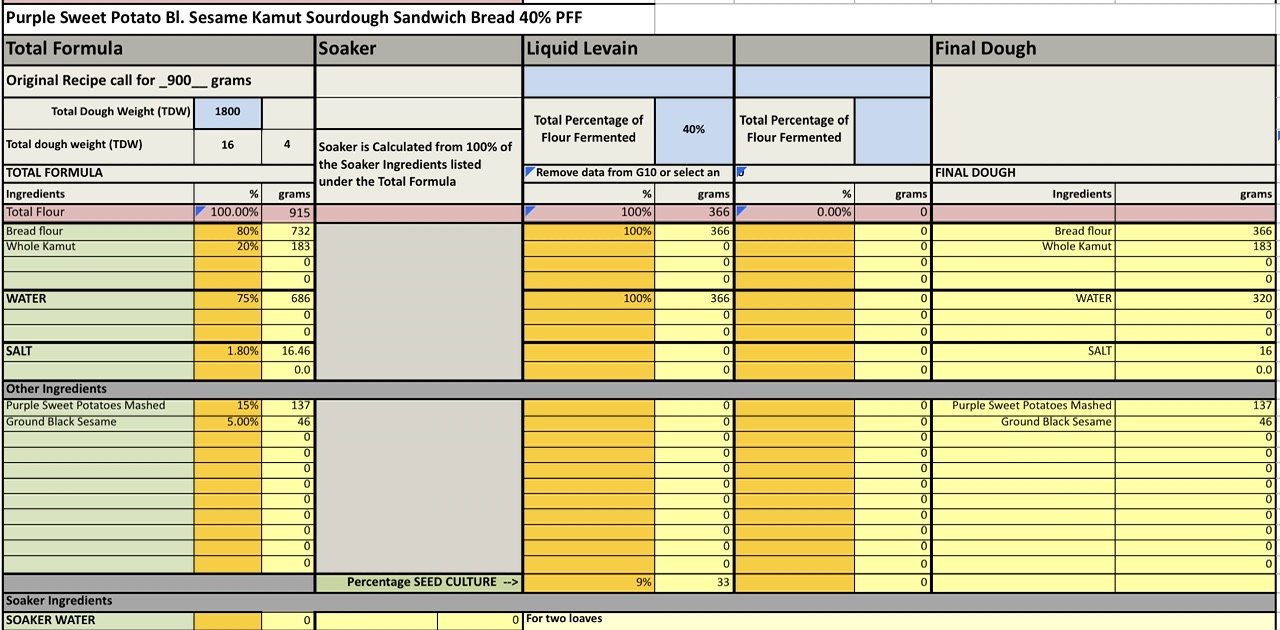Click the Liquid Levain section header
1280x630 pixels.
628,48
